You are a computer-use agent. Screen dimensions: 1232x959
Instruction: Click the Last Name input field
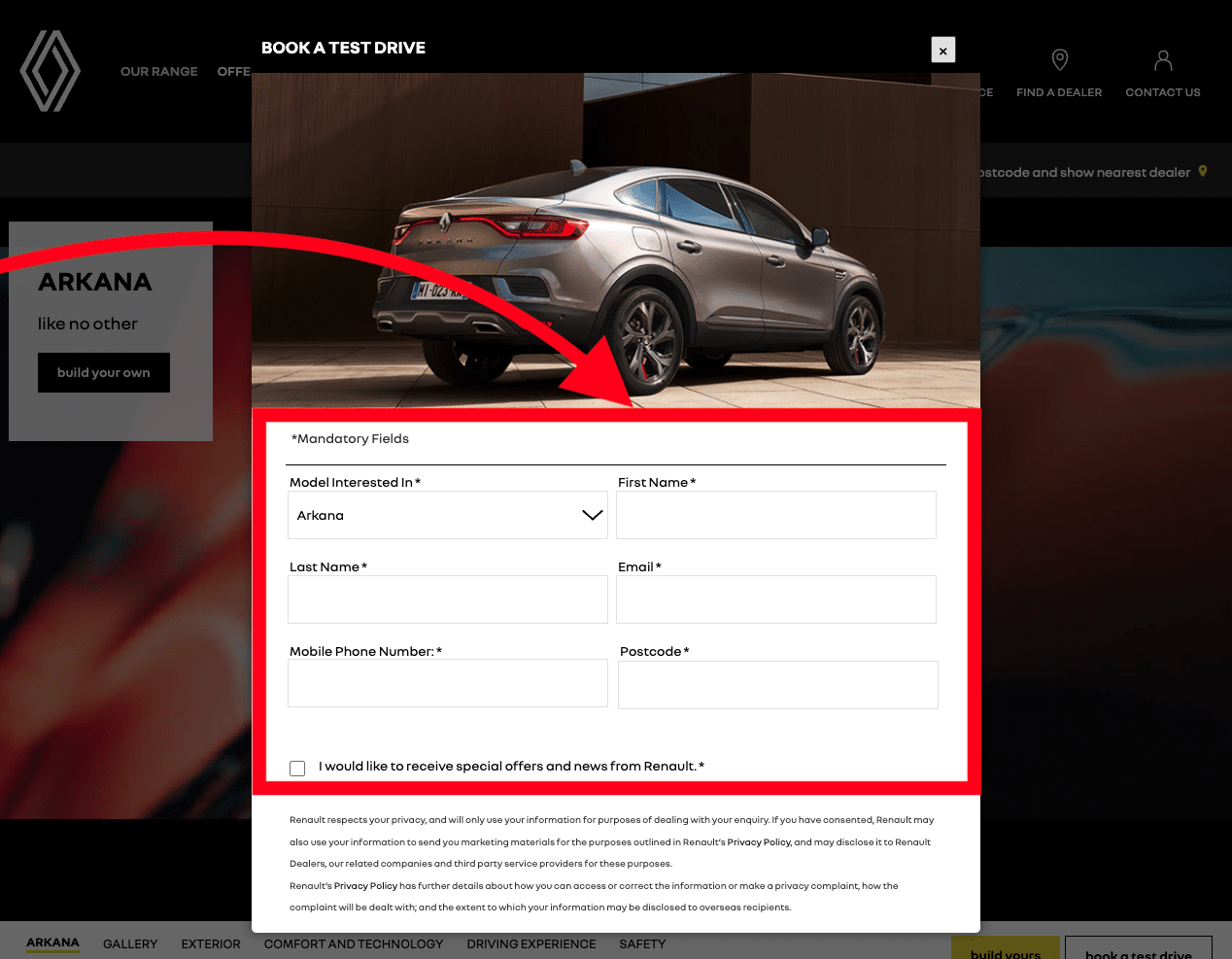pos(448,599)
